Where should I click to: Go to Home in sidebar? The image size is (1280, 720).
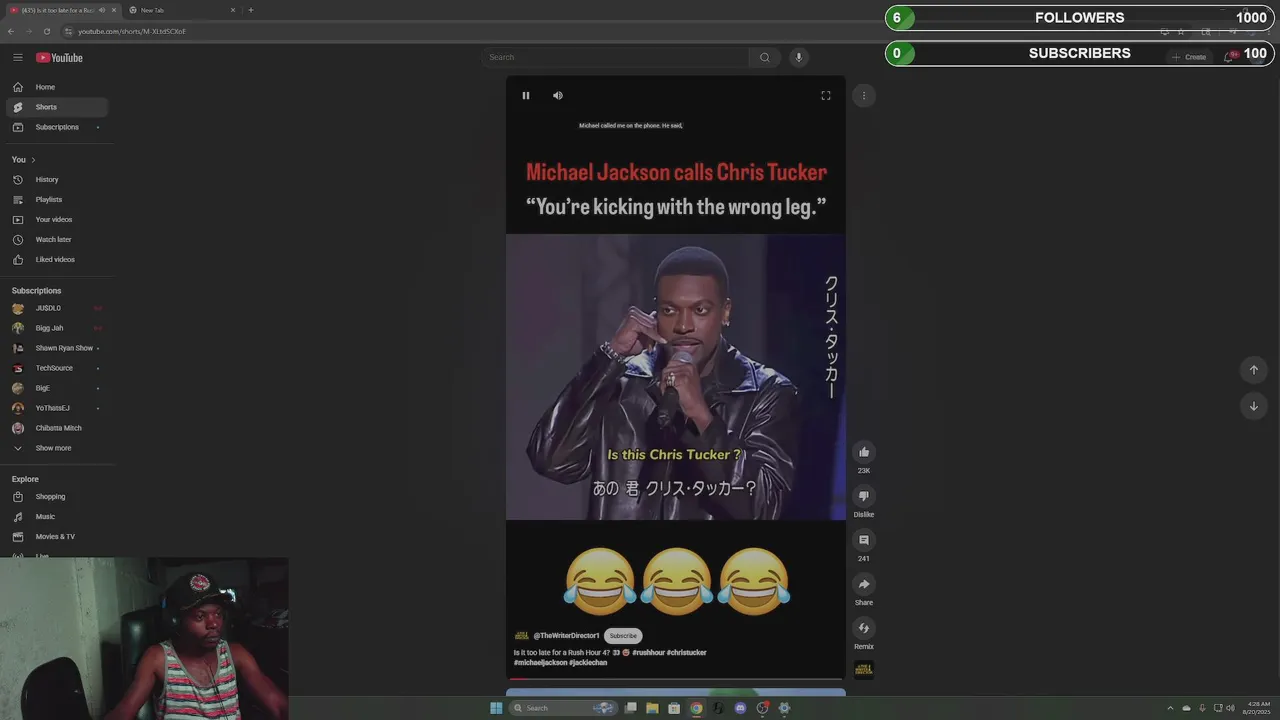point(57,87)
